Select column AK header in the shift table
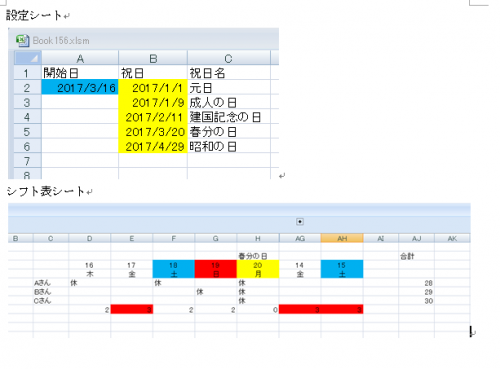Image resolution: width=500 pixels, height=369 pixels. pyautogui.click(x=452, y=238)
